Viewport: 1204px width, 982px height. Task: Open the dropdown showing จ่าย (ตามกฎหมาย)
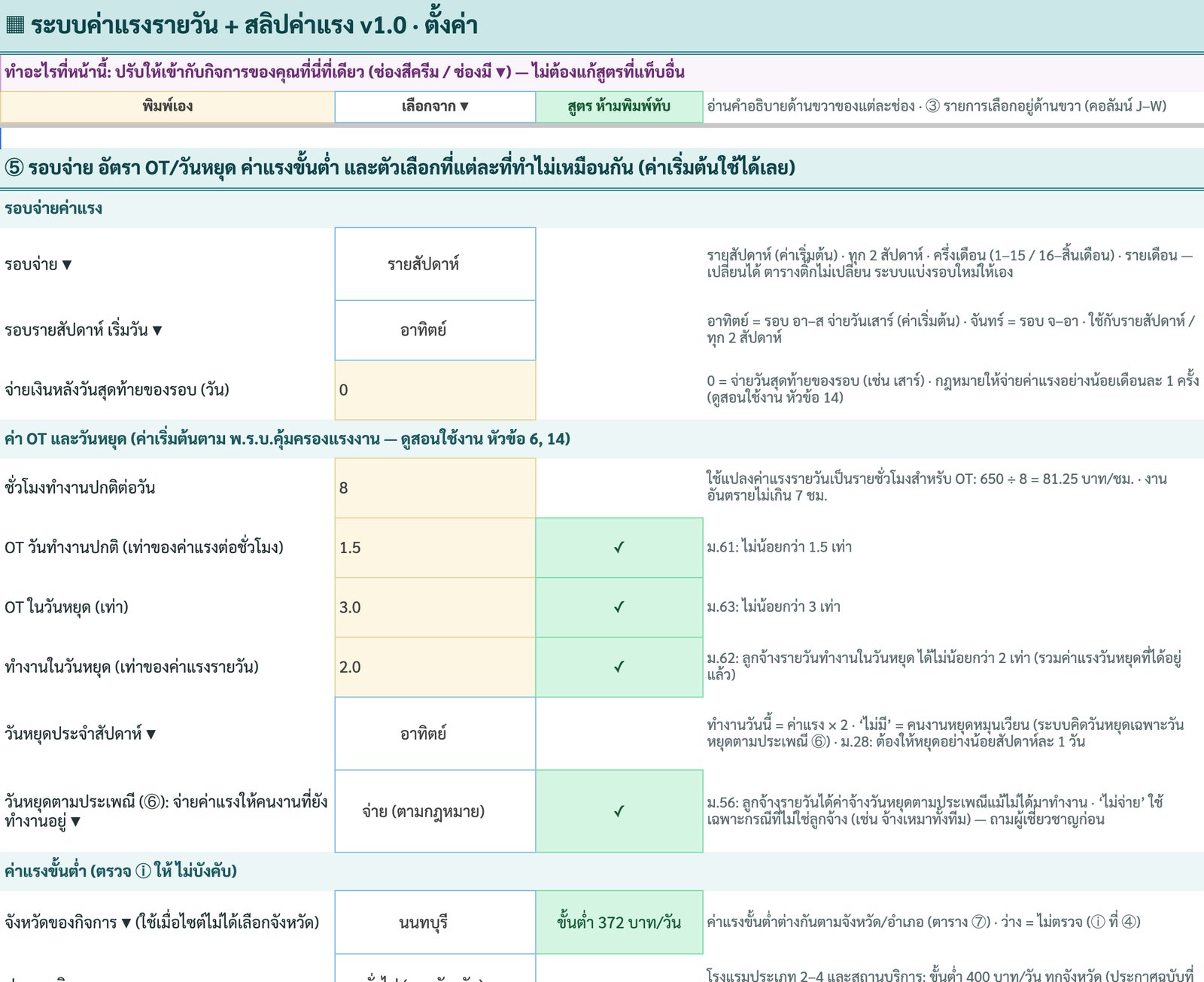(435, 811)
